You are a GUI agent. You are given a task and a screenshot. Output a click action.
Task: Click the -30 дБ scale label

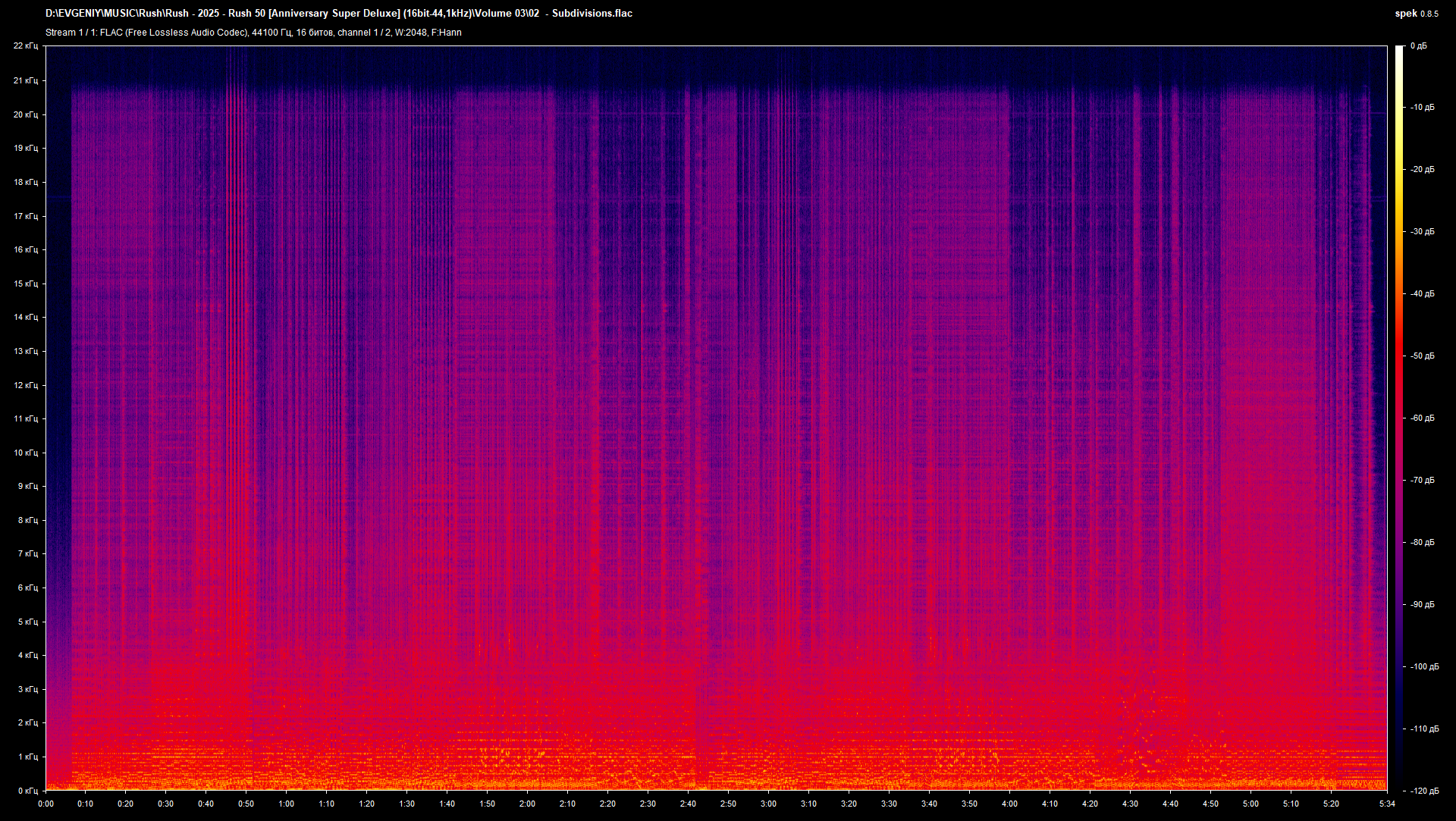point(1422,231)
